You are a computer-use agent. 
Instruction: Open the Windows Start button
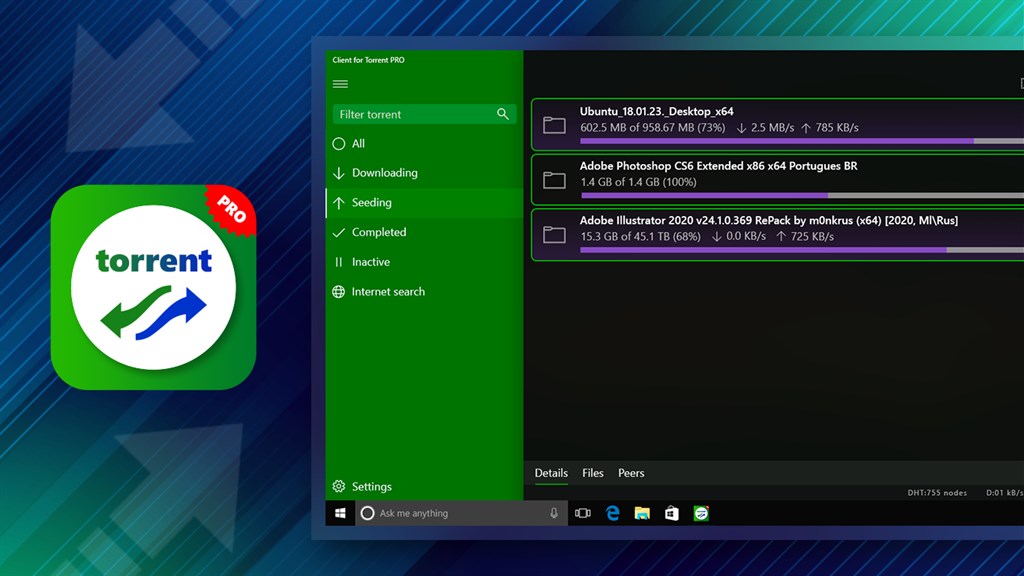tap(340, 513)
